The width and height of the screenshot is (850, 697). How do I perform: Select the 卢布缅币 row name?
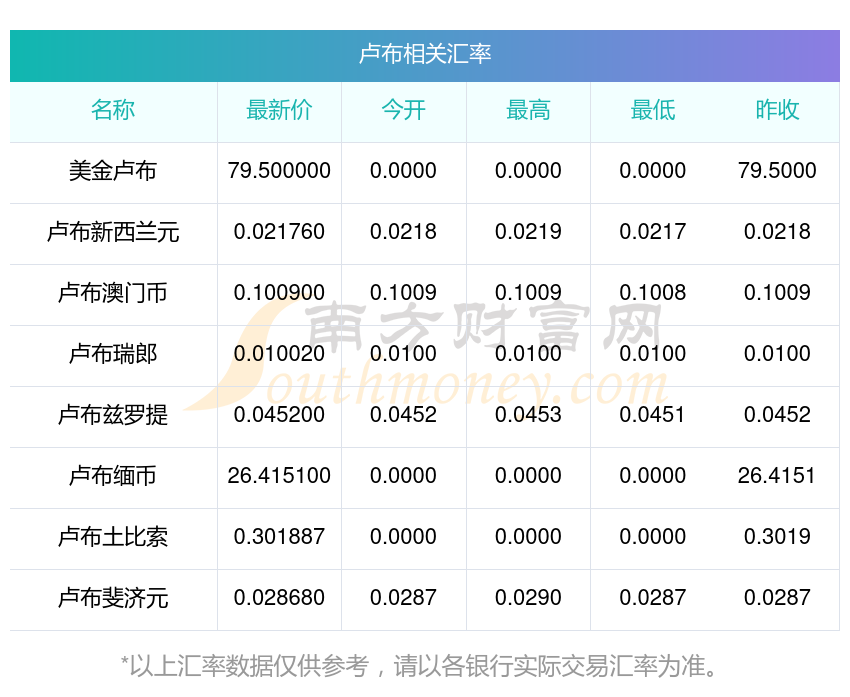point(113,476)
